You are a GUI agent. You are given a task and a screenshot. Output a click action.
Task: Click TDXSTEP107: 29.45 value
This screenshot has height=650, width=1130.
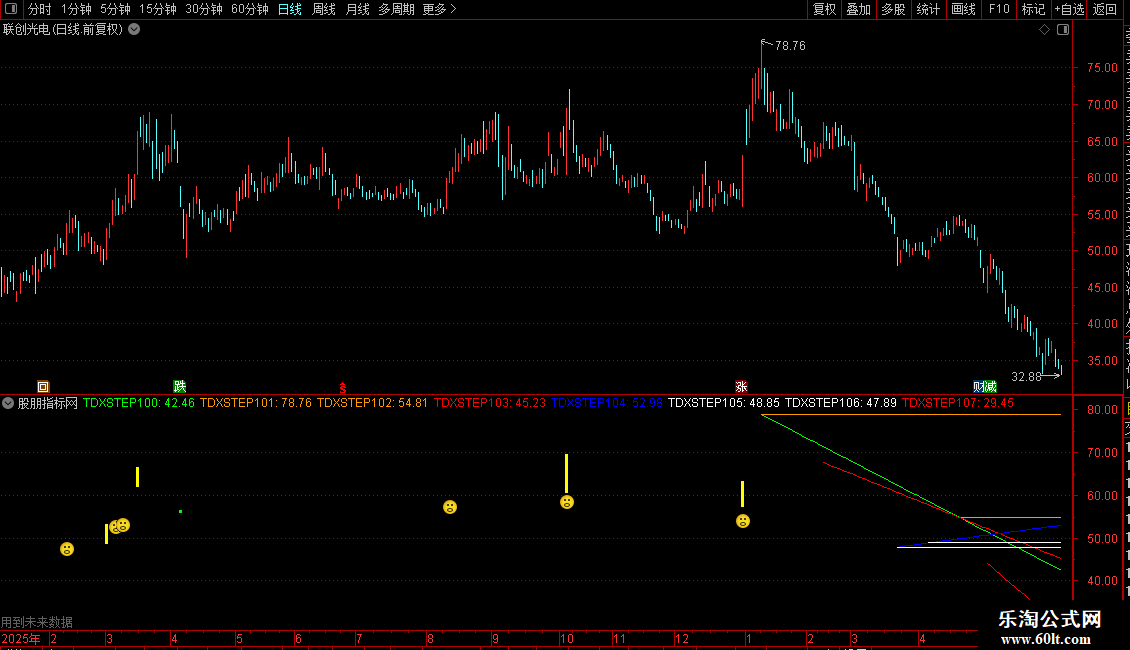click(x=958, y=403)
